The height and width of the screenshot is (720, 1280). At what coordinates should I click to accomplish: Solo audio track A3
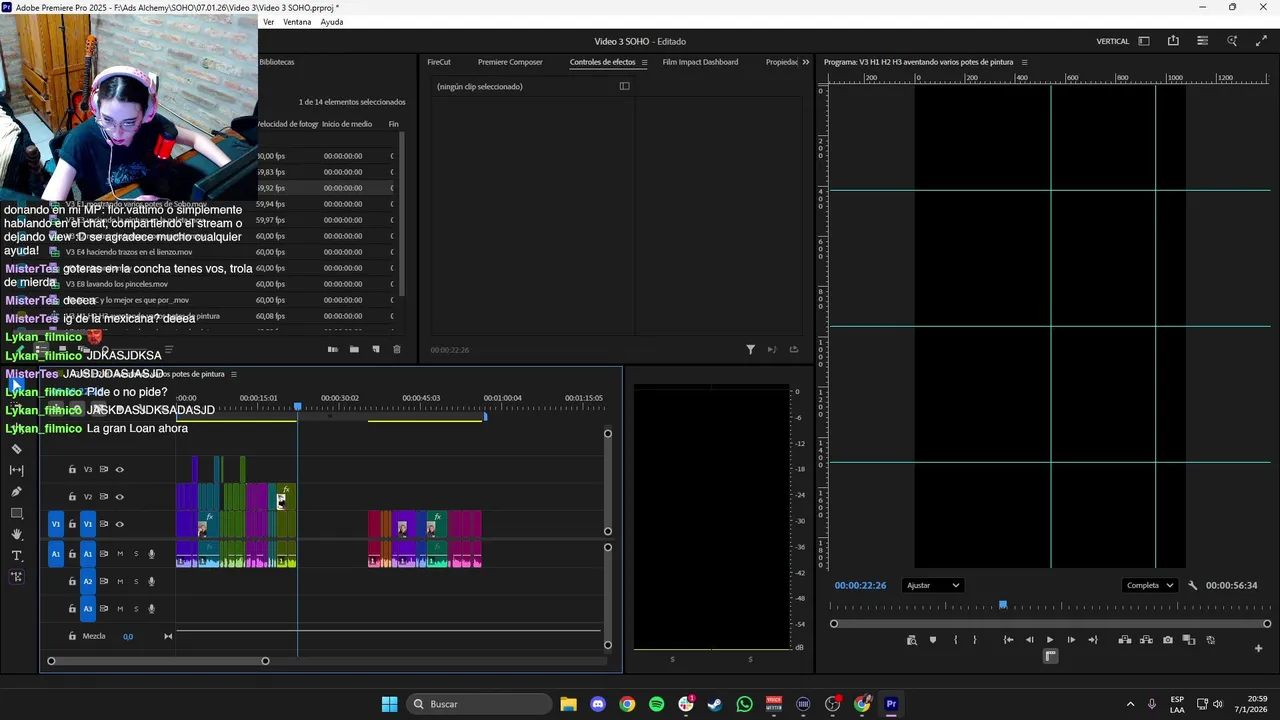click(x=136, y=609)
